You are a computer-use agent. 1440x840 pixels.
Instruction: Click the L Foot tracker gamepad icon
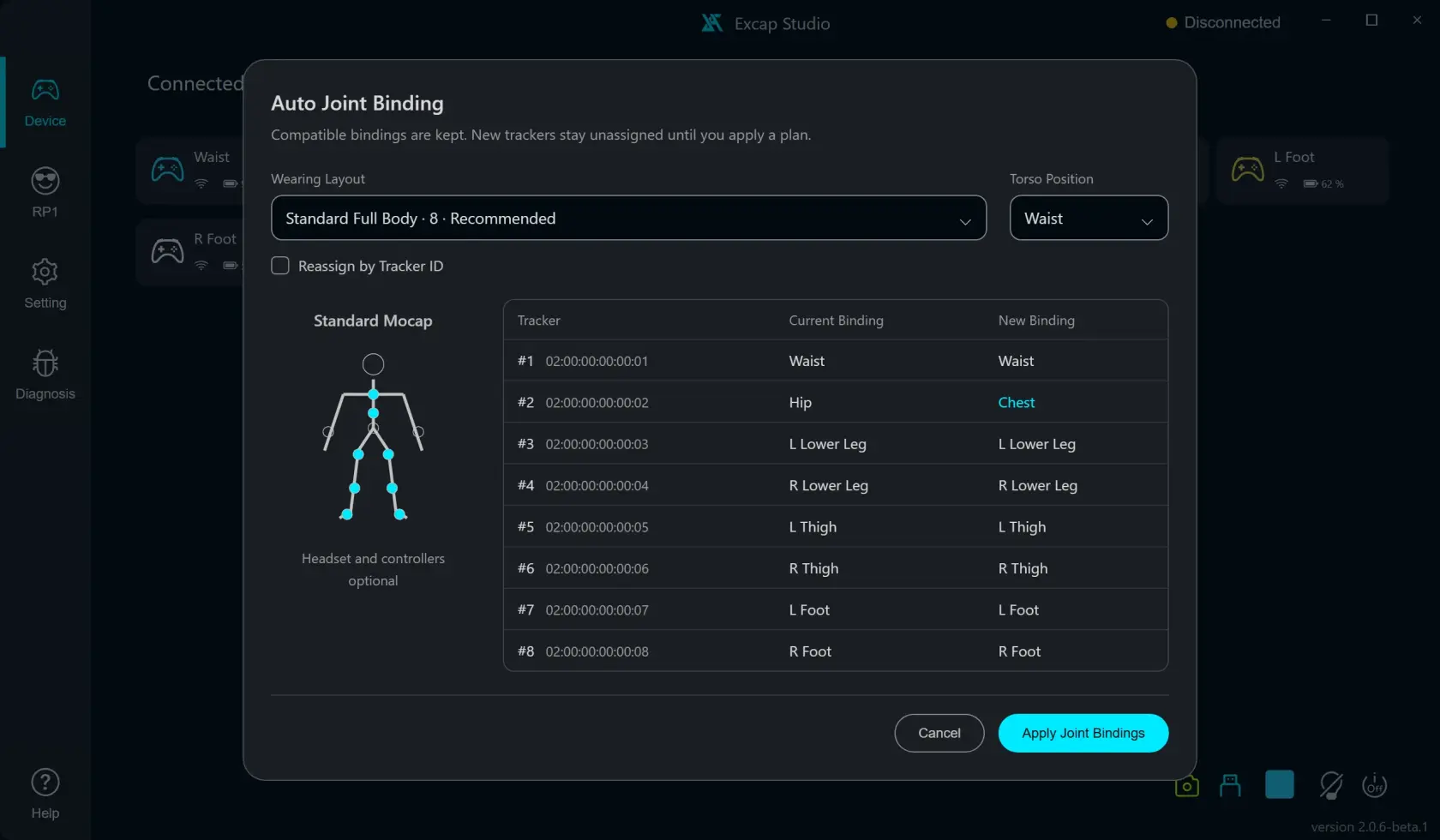click(1247, 169)
